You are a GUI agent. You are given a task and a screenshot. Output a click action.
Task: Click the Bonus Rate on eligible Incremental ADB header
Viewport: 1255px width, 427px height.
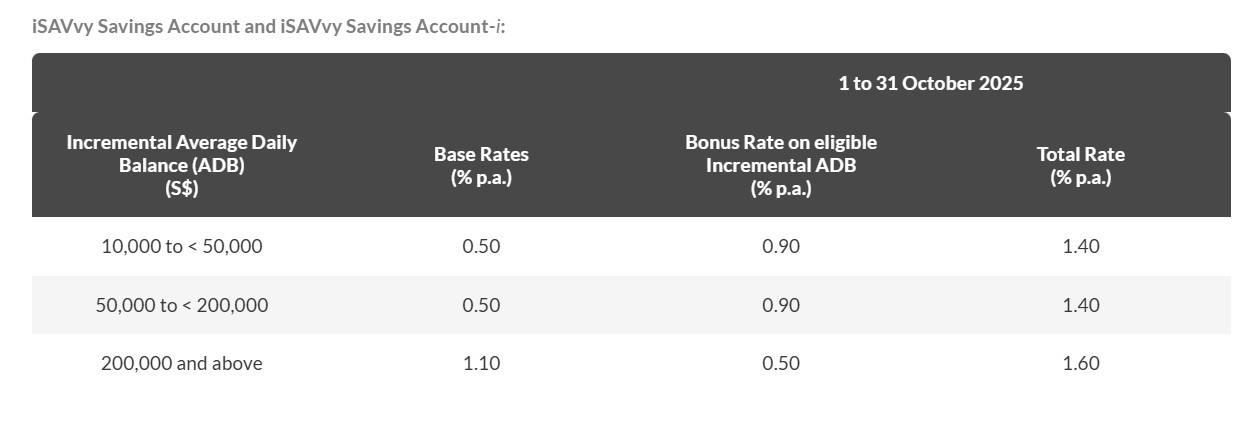[x=780, y=154]
